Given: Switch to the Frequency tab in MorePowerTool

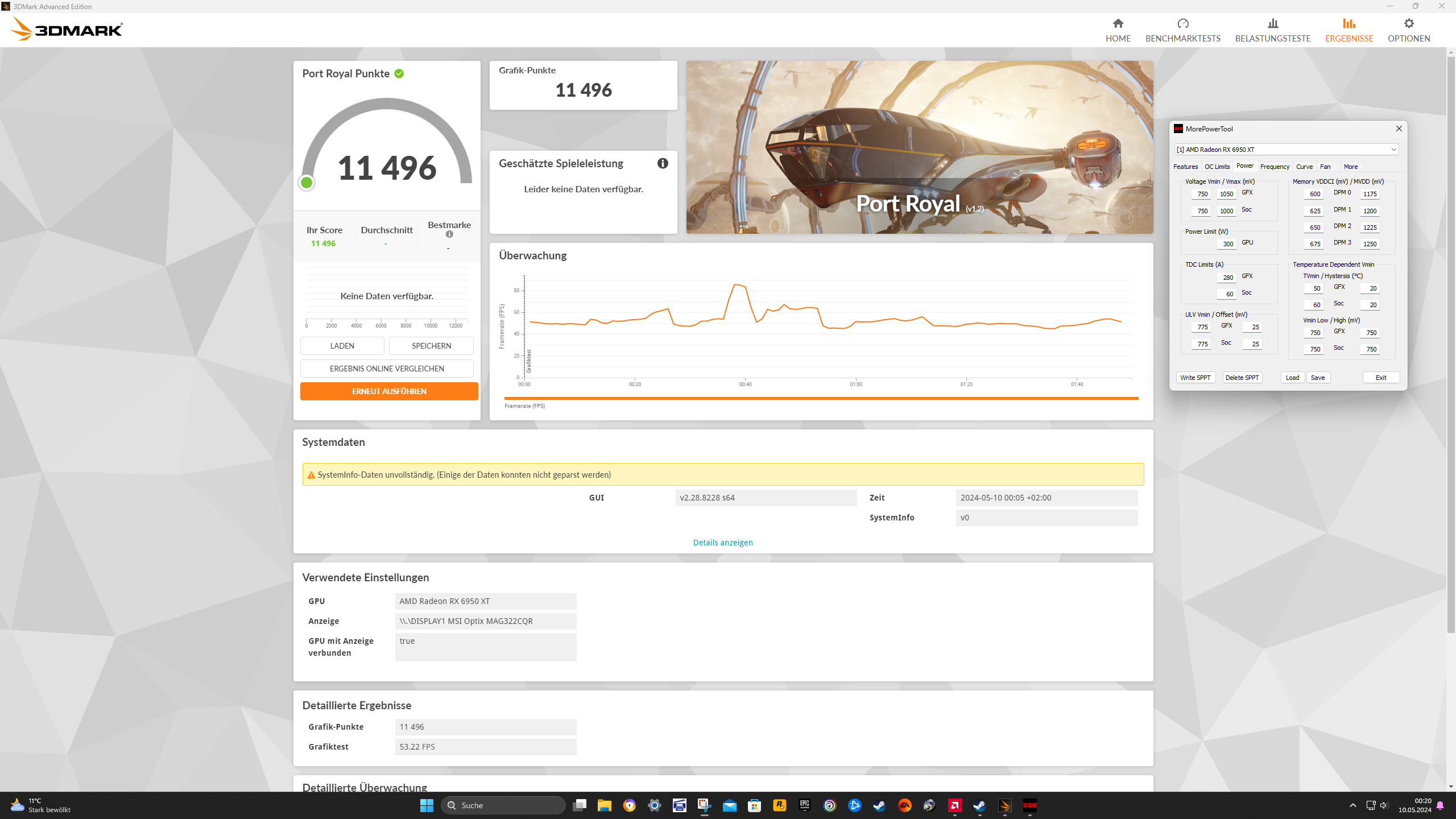Looking at the screenshot, I should tap(1274, 167).
